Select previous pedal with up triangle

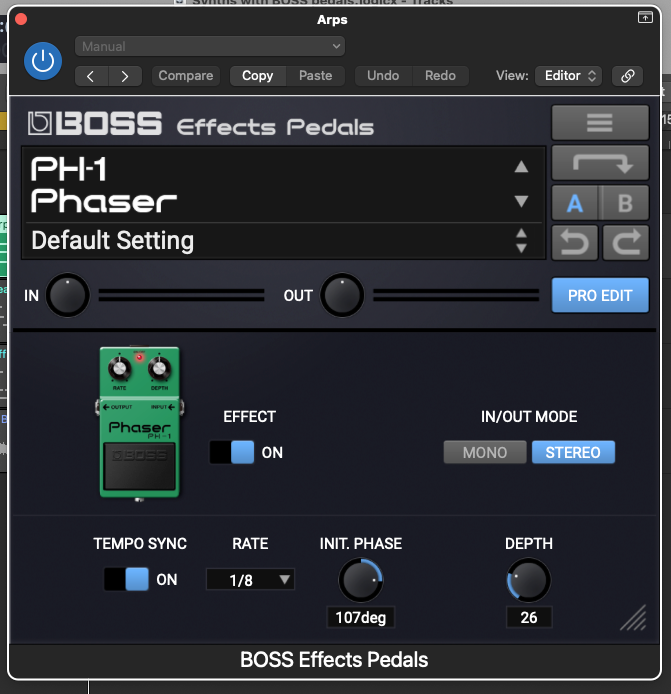521,167
